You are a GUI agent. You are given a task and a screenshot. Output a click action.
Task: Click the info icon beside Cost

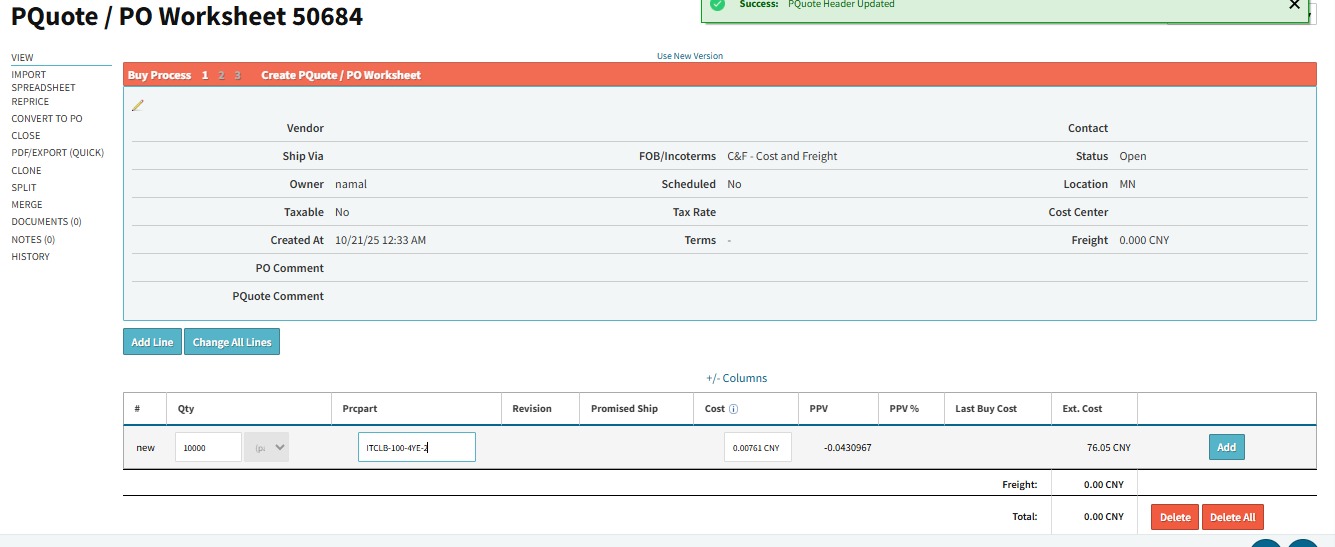(734, 409)
